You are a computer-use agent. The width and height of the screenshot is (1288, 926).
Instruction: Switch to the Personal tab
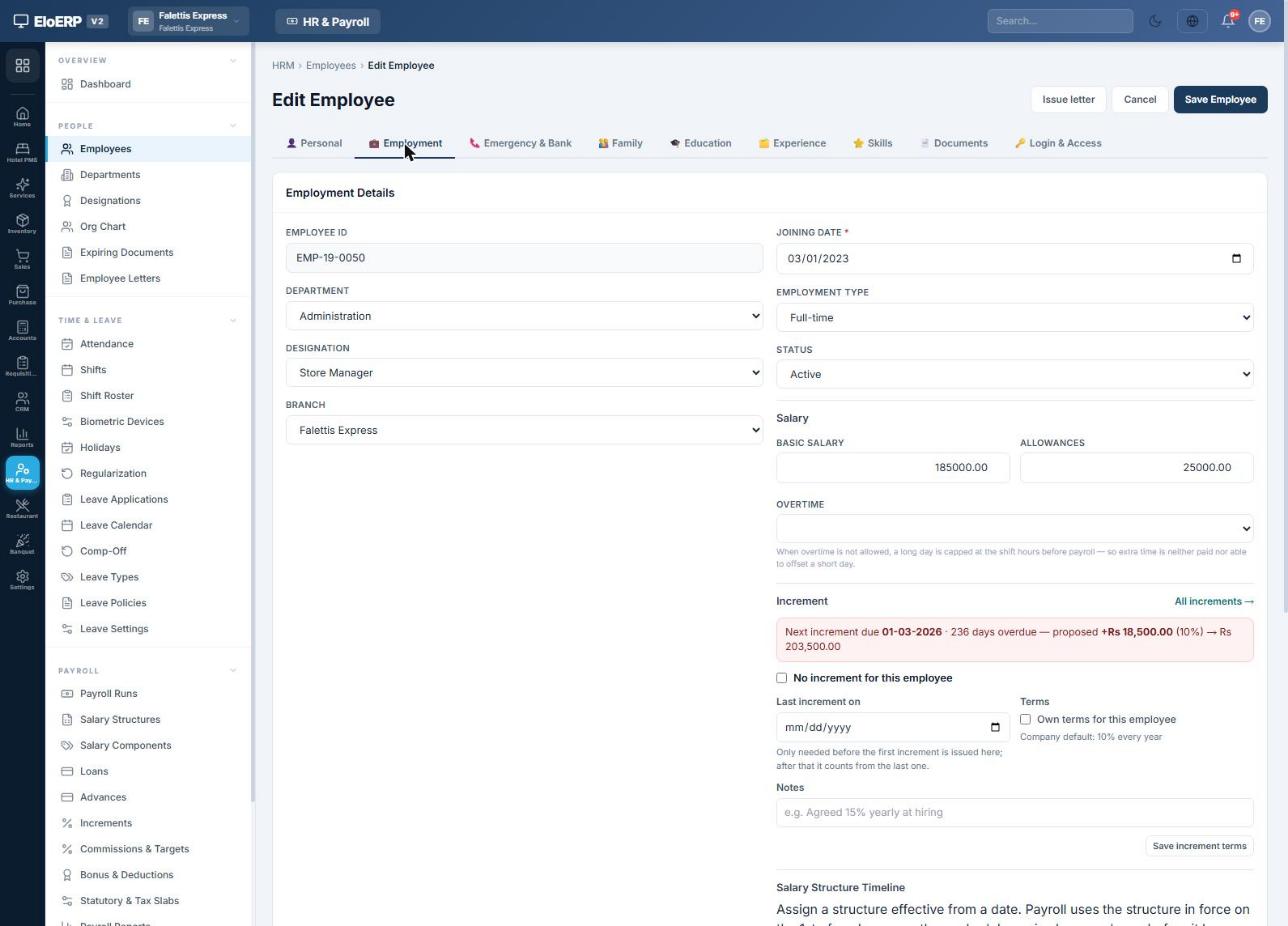tap(314, 143)
